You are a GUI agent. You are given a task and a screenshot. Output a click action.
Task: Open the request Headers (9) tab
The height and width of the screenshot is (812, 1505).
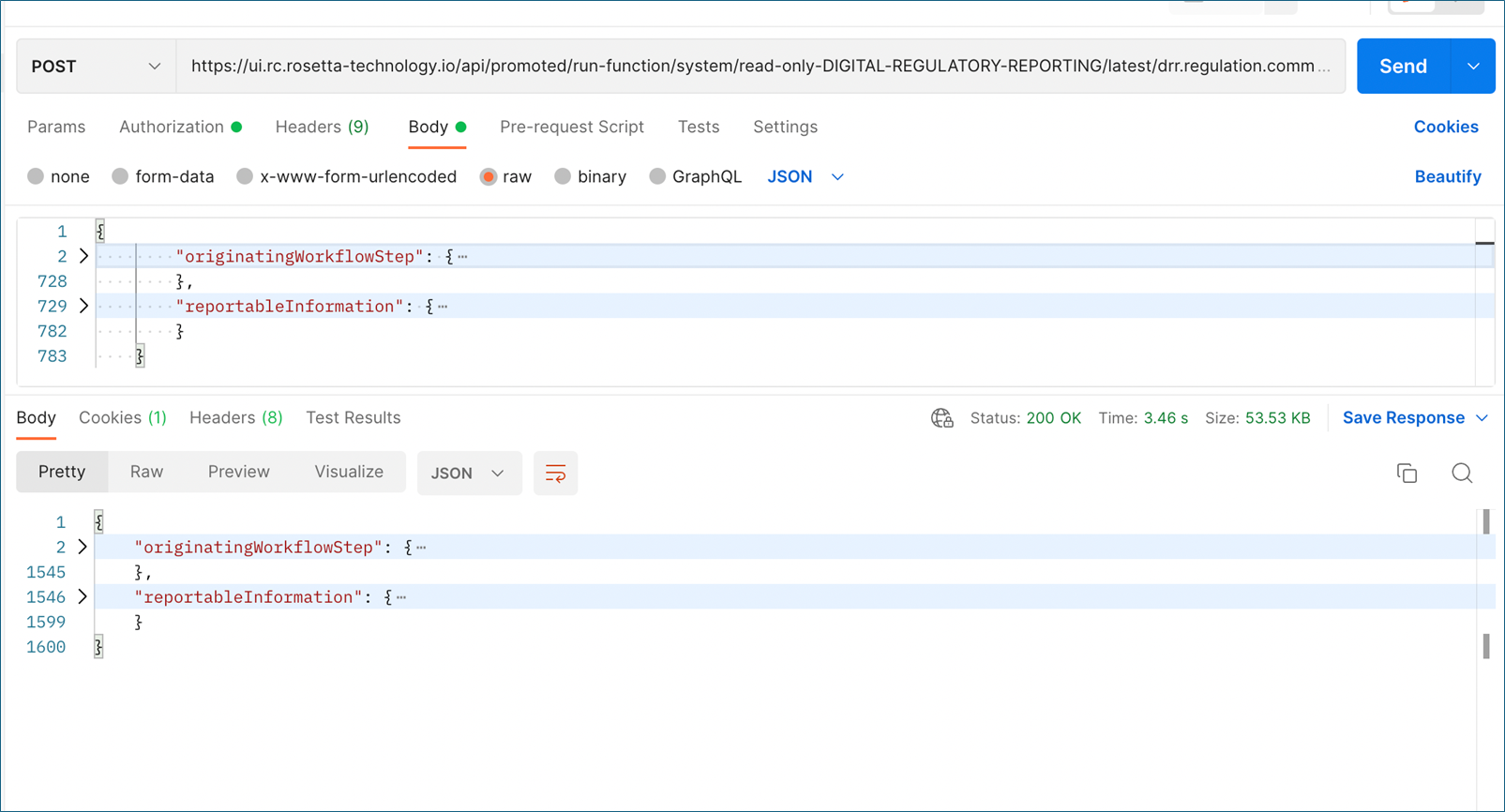[322, 127]
